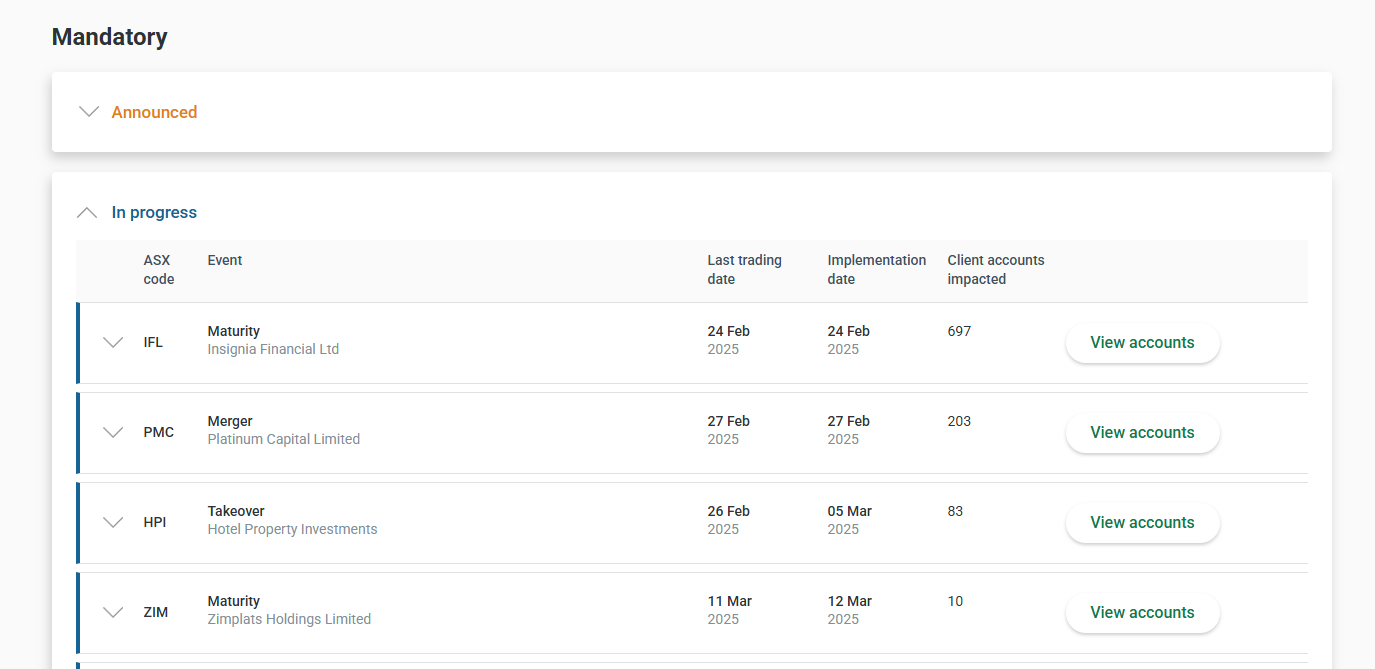Click the orange Announced section title
1375x669 pixels.
click(154, 112)
